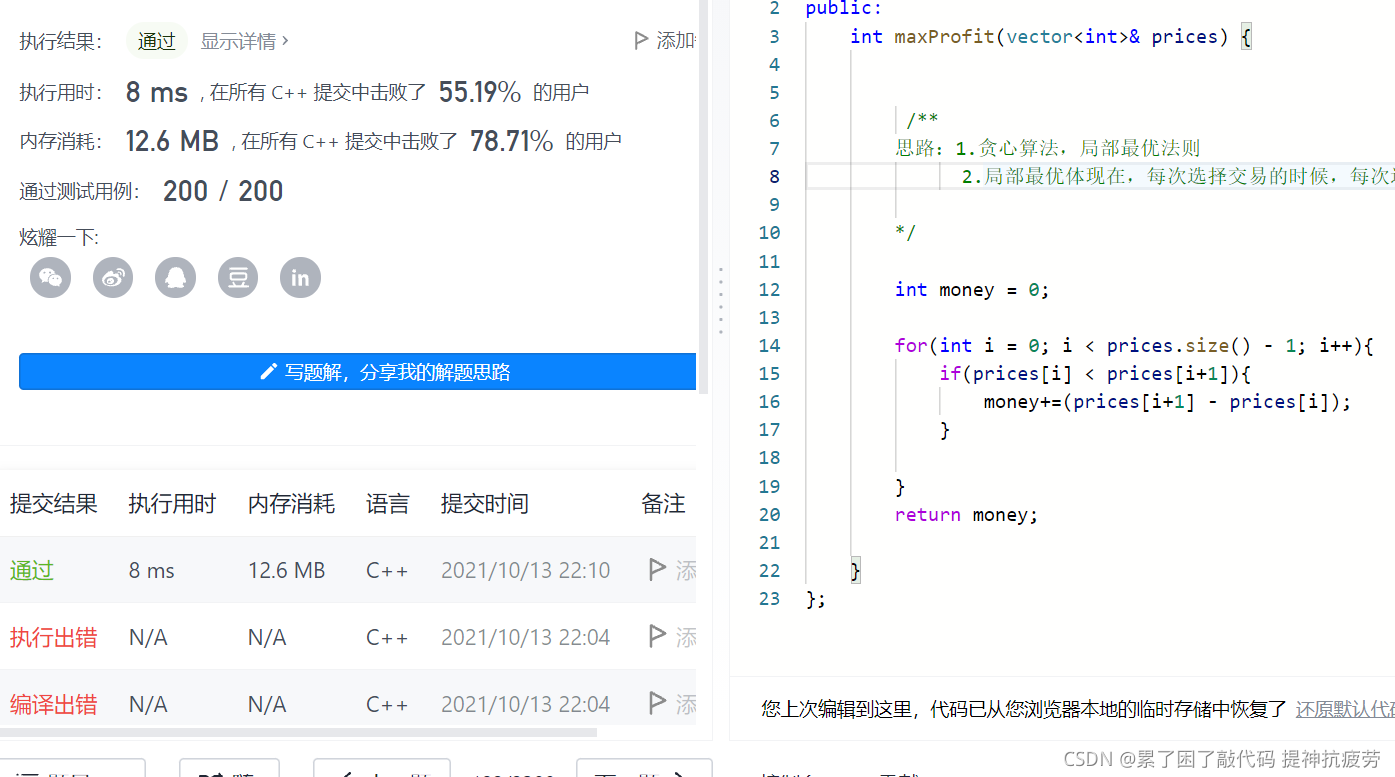Screen dimensions: 1395x777
Task: Click the QQ share icon
Action: (176, 278)
